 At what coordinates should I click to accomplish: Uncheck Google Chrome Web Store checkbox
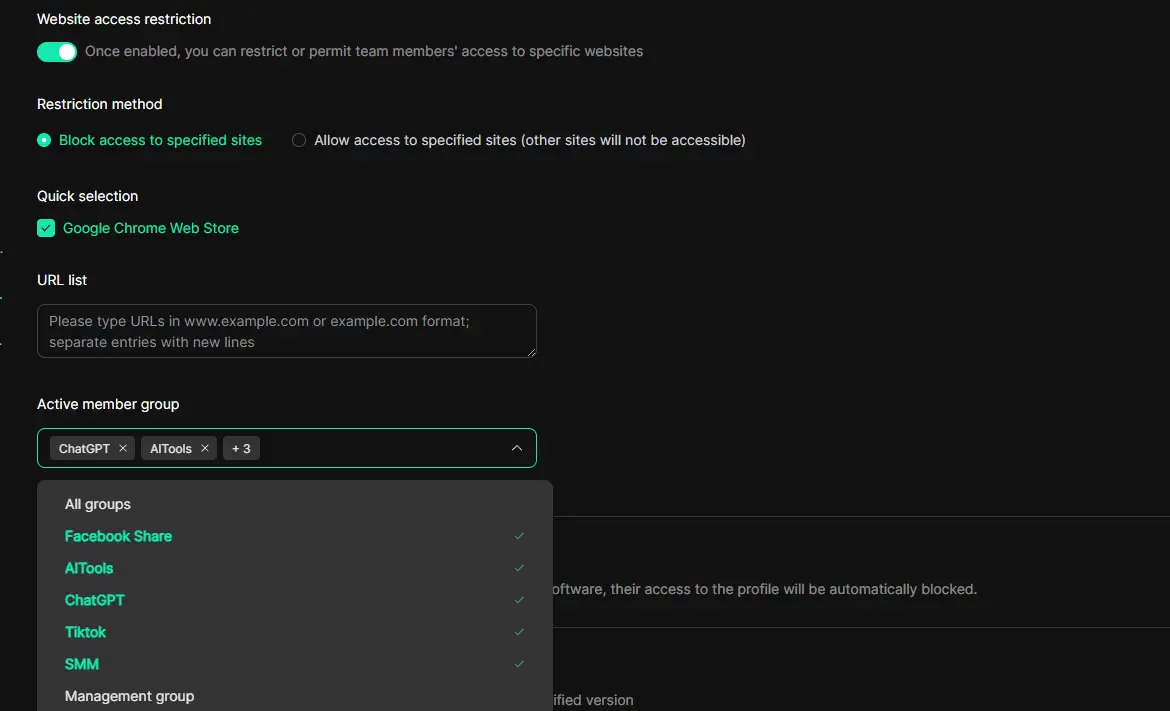46,228
